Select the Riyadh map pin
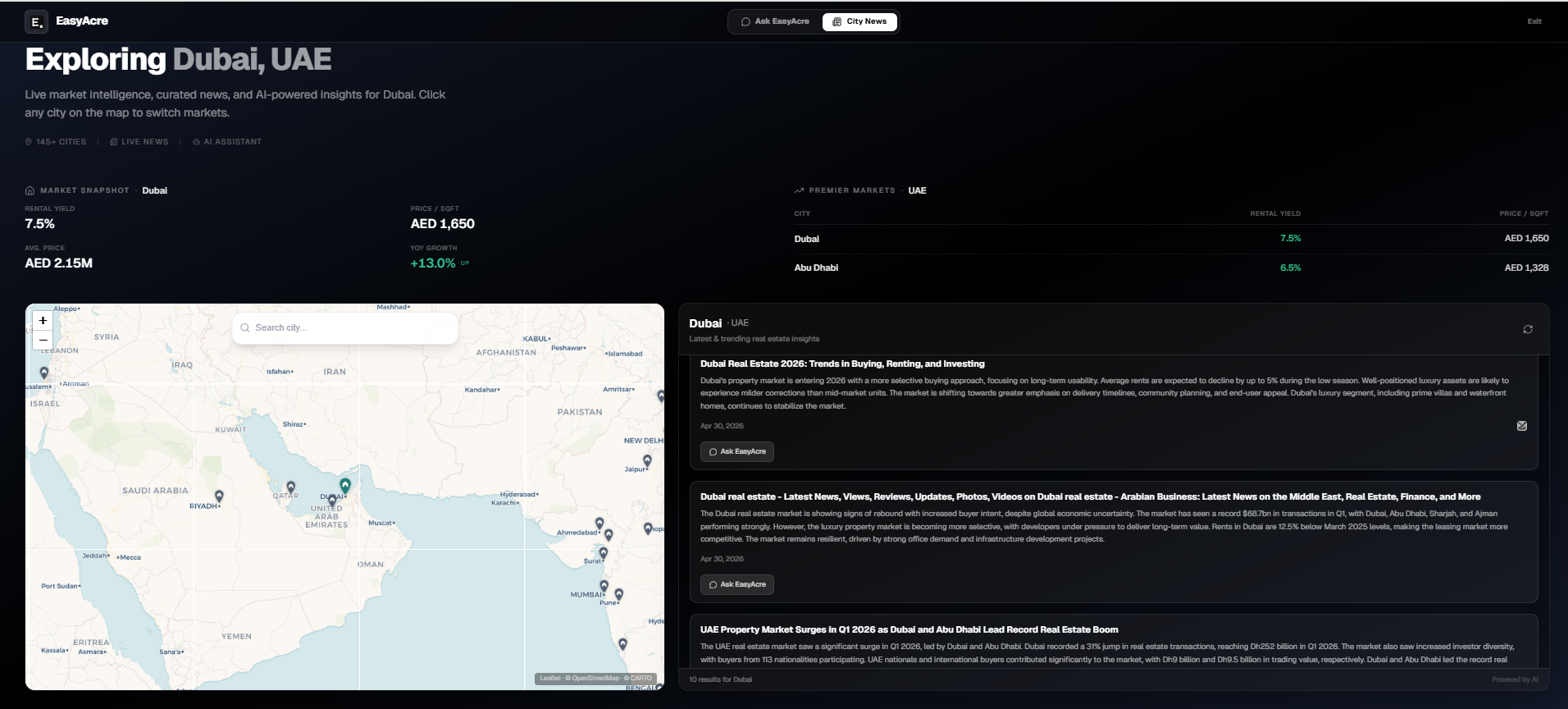 [219, 496]
